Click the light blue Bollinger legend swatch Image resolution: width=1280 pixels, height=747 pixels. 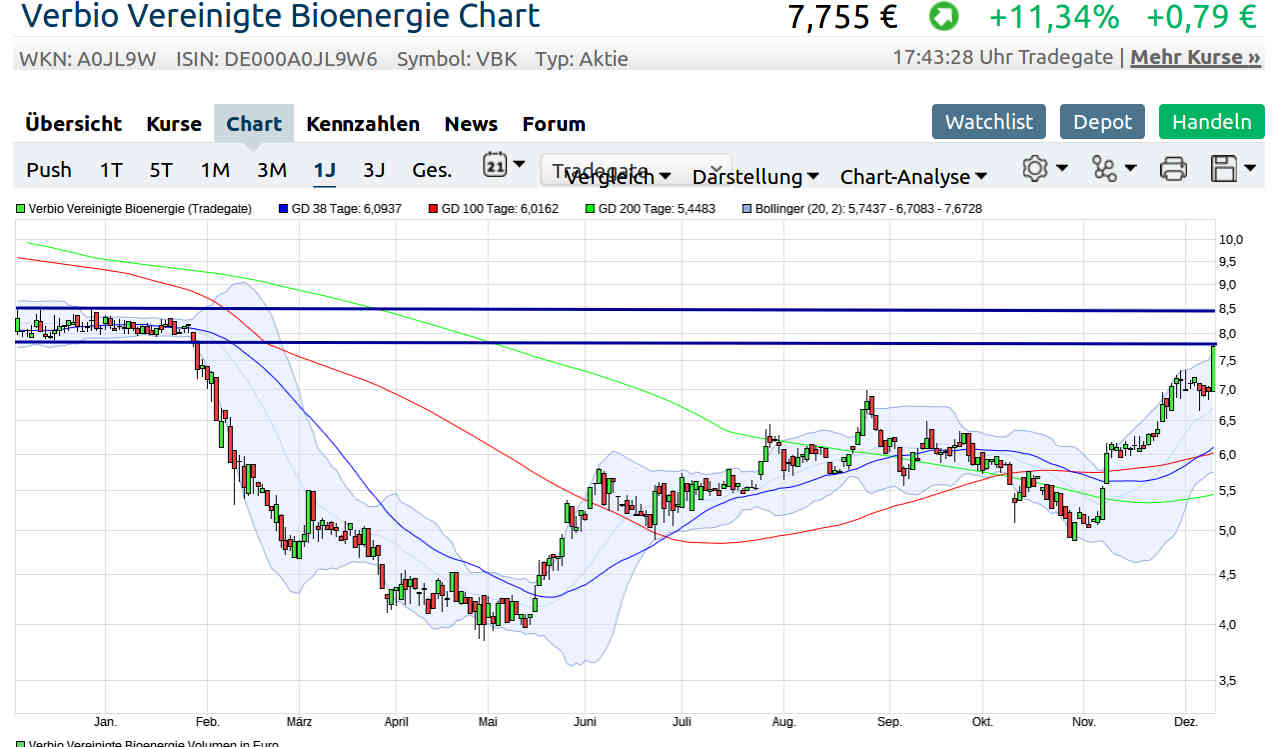747,209
